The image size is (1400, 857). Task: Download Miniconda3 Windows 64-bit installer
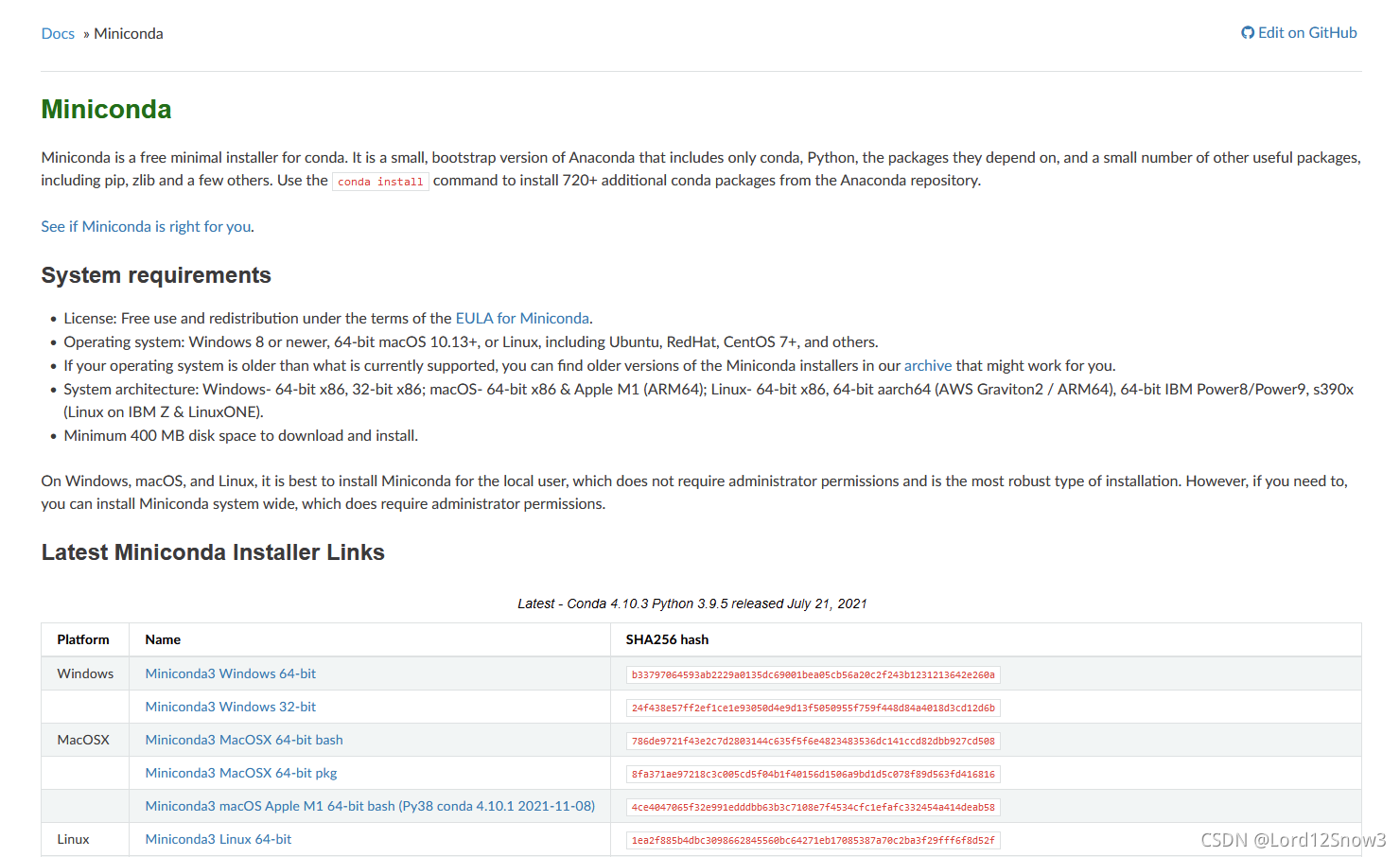(x=231, y=673)
